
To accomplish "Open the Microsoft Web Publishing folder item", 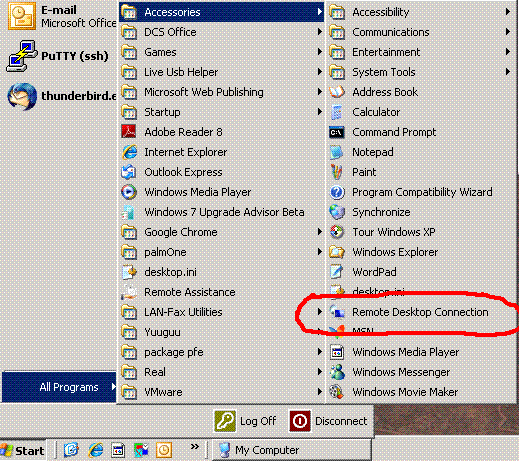I will click(x=221, y=92).
